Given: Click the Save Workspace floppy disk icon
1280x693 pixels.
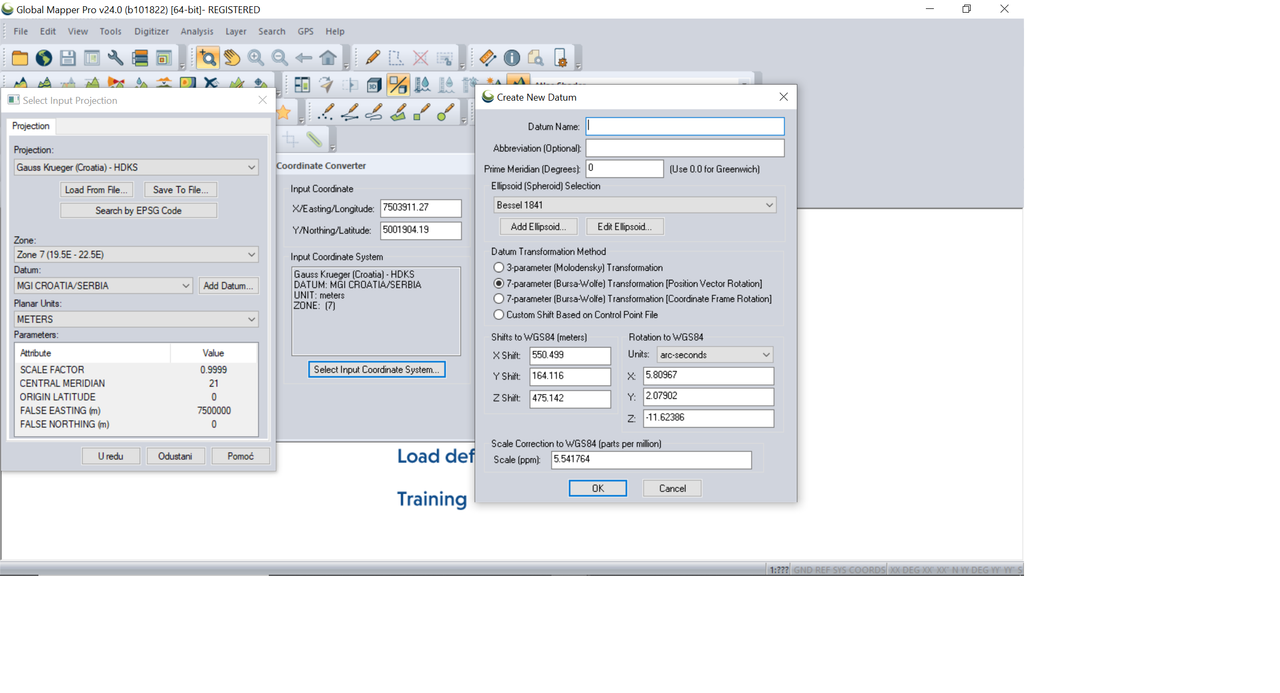Looking at the screenshot, I should click(x=67, y=58).
